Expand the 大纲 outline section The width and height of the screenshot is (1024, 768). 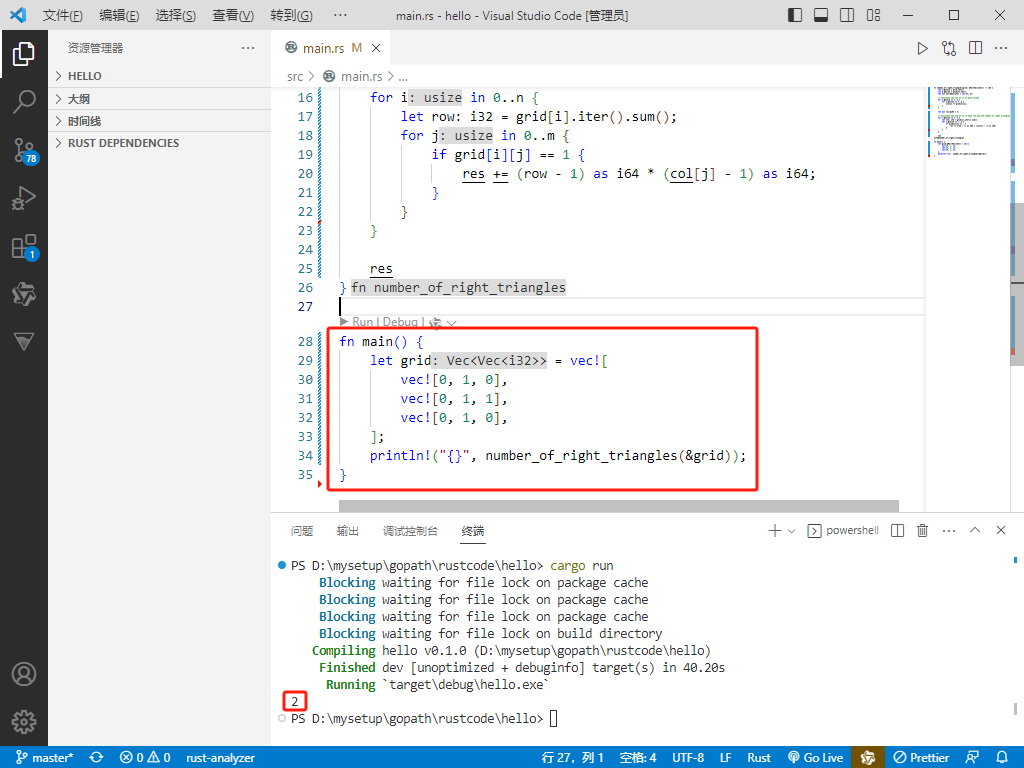click(159, 99)
